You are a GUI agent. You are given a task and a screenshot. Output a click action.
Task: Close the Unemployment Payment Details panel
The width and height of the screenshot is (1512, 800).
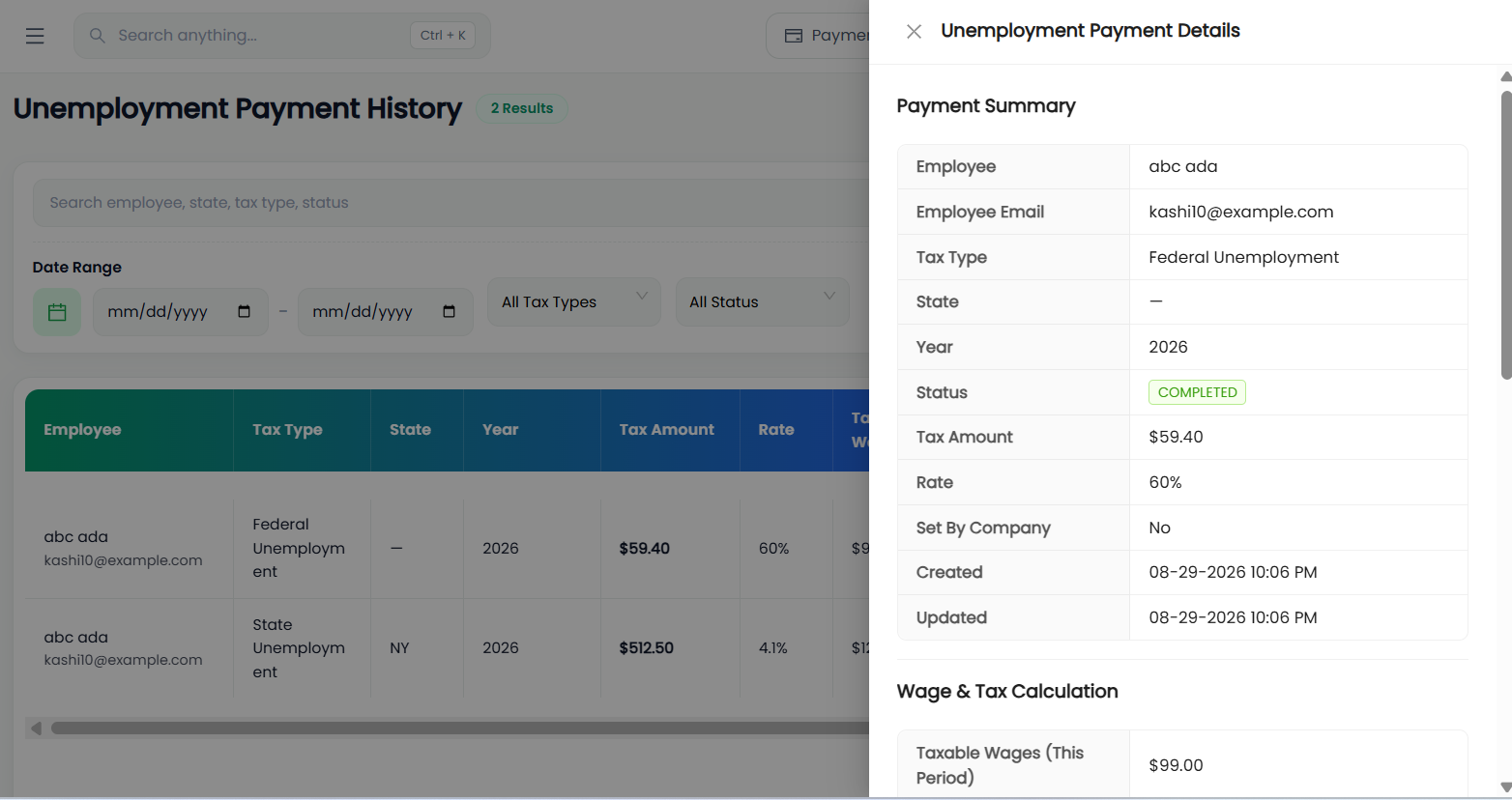[x=914, y=32]
